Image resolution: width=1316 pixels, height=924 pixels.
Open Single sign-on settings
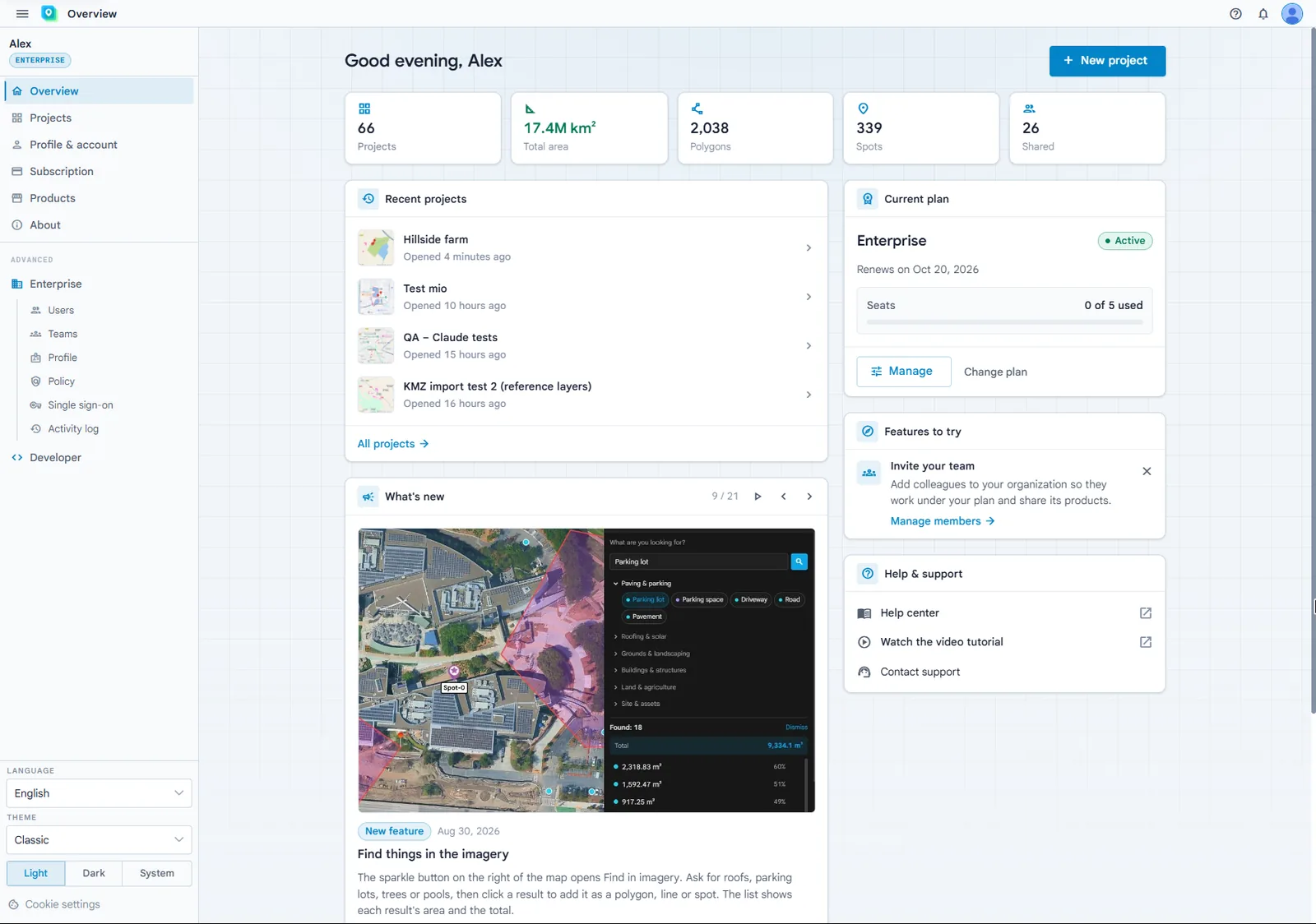[81, 405]
